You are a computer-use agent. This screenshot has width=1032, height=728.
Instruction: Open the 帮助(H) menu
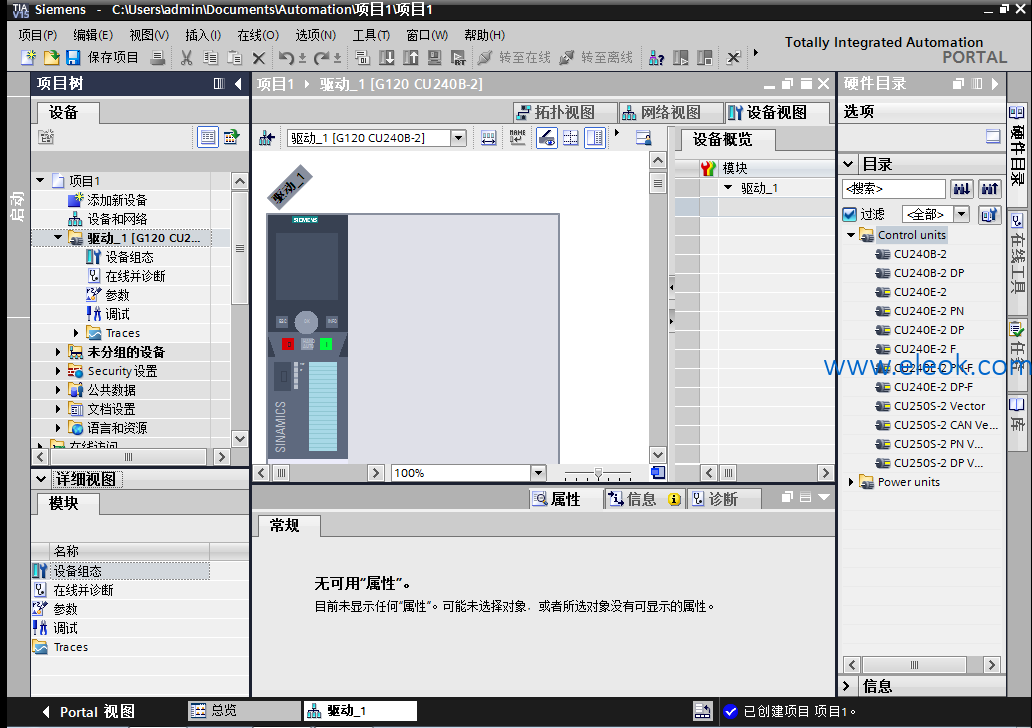tap(484, 35)
